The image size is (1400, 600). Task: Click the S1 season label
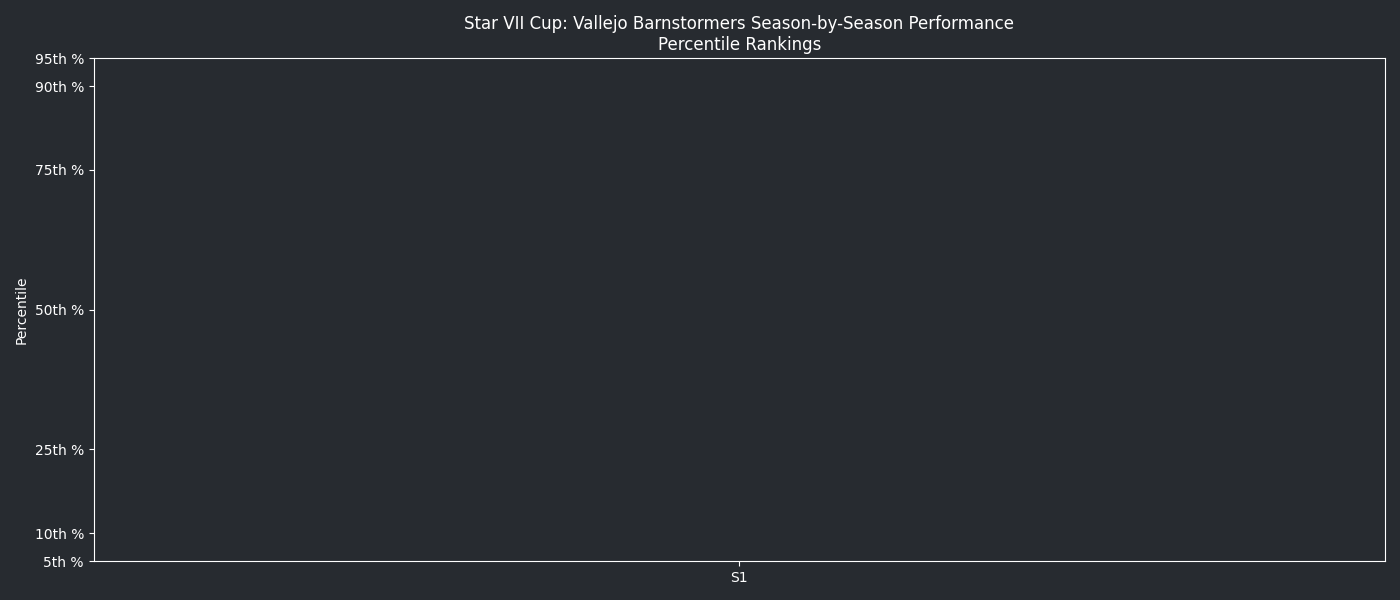(739, 578)
